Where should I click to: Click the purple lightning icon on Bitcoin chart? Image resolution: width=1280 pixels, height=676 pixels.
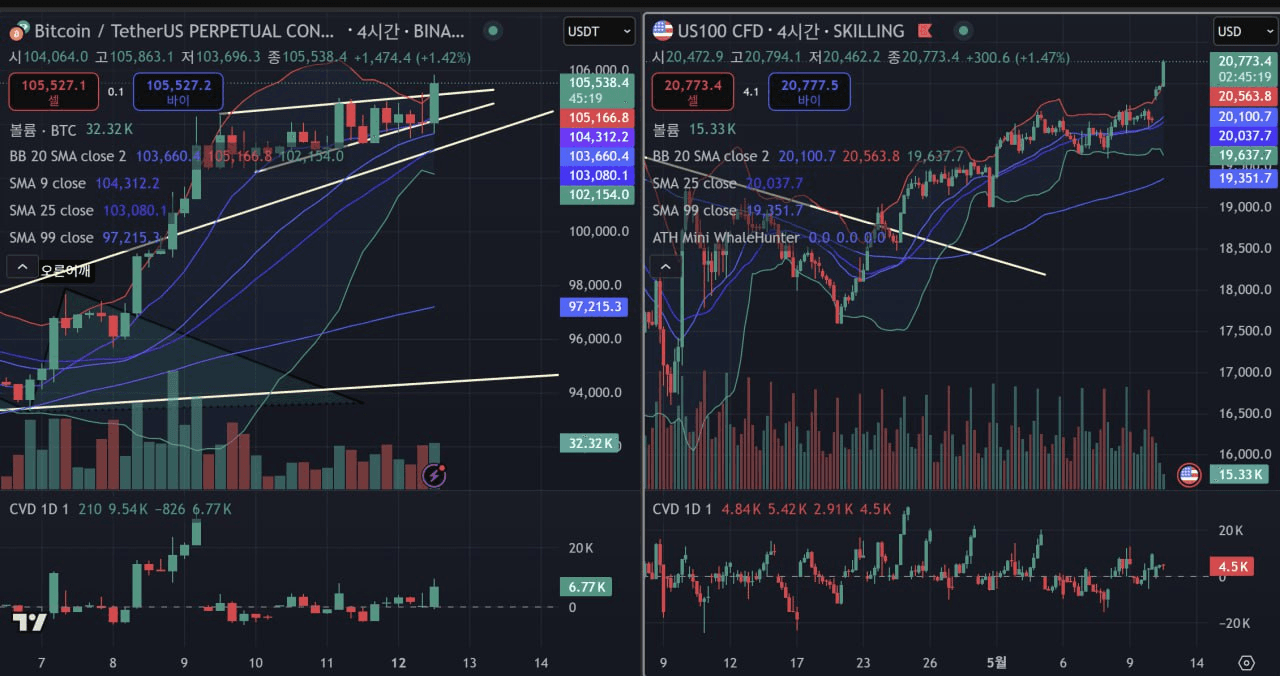pos(434,475)
